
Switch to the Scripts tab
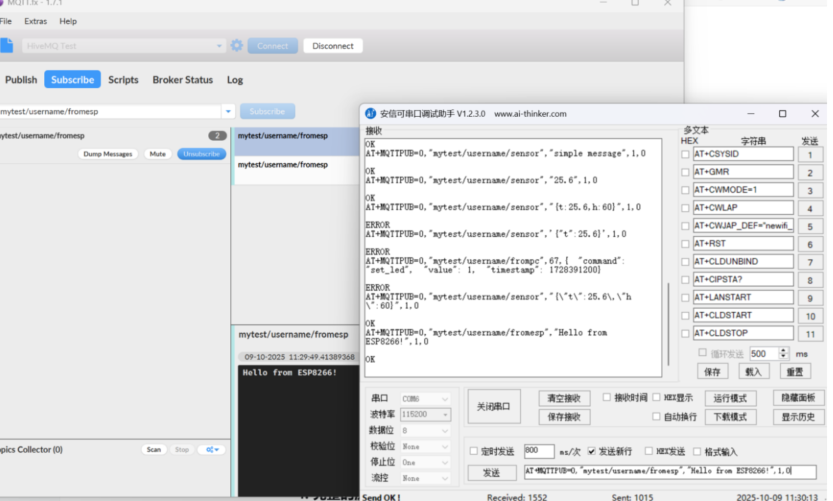pos(123,80)
